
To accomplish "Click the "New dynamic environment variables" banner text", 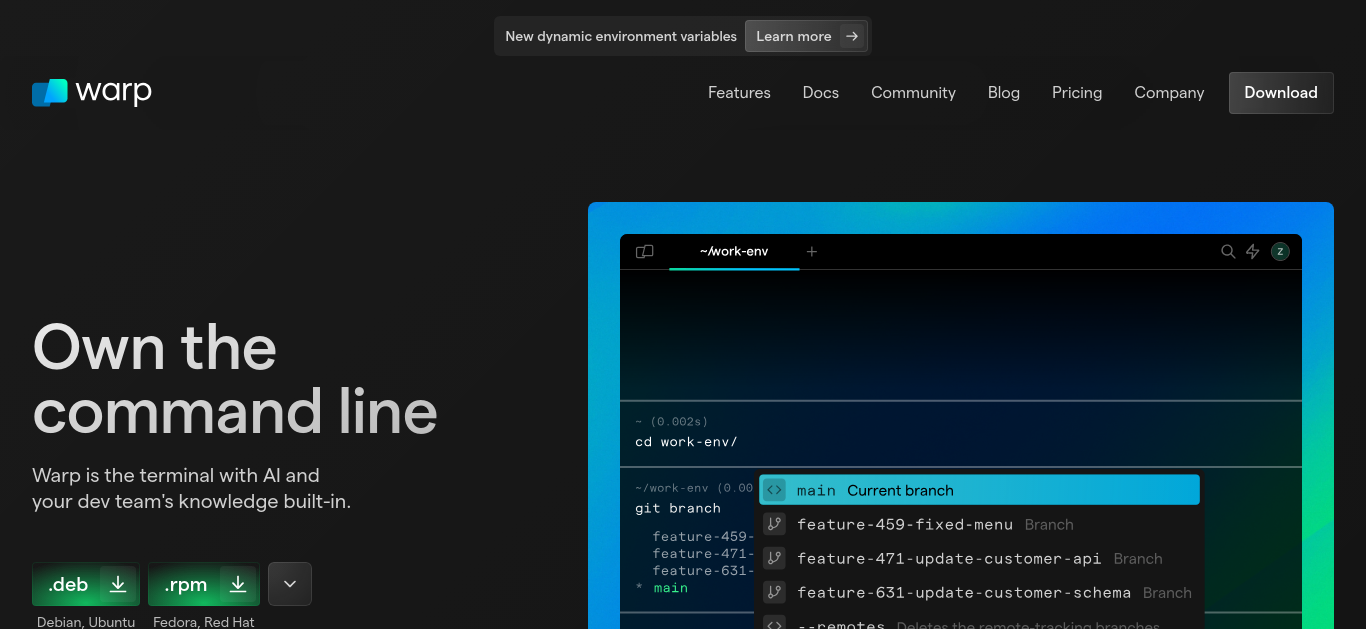I will tap(621, 36).
